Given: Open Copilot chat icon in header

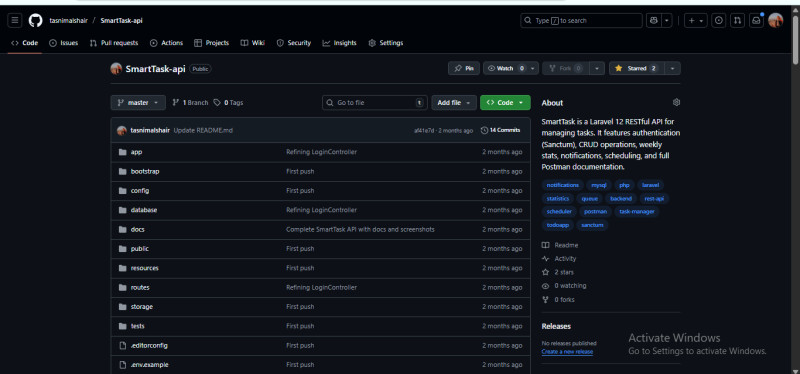Looking at the screenshot, I should coord(653,20).
